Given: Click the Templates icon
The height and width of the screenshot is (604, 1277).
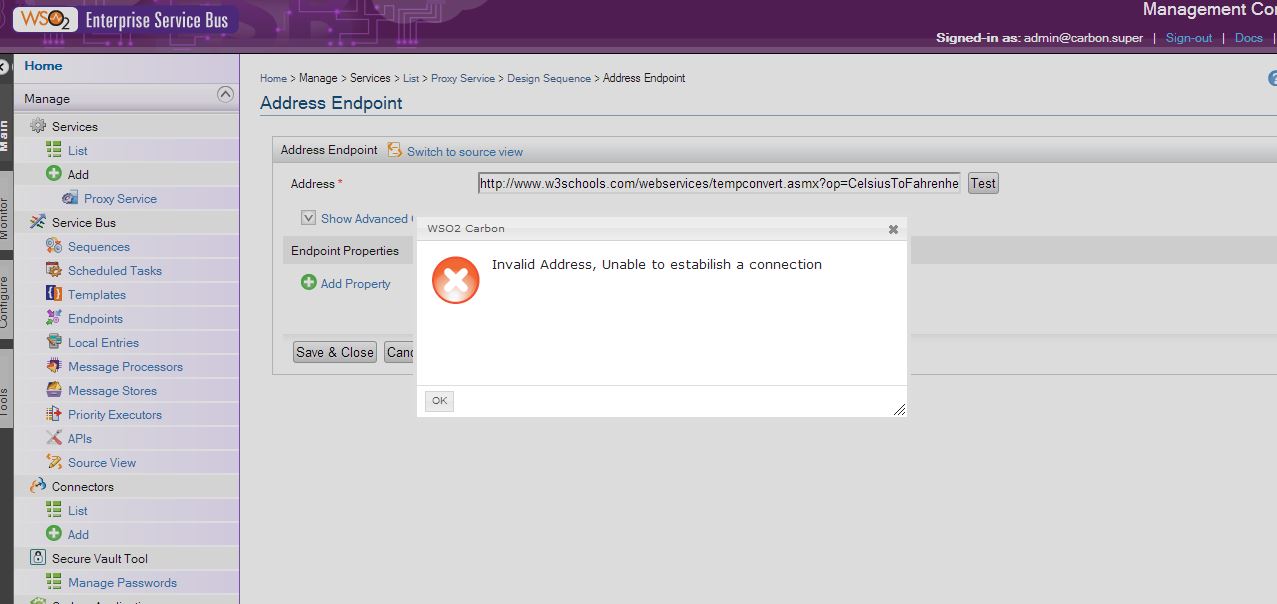Looking at the screenshot, I should click(54, 294).
